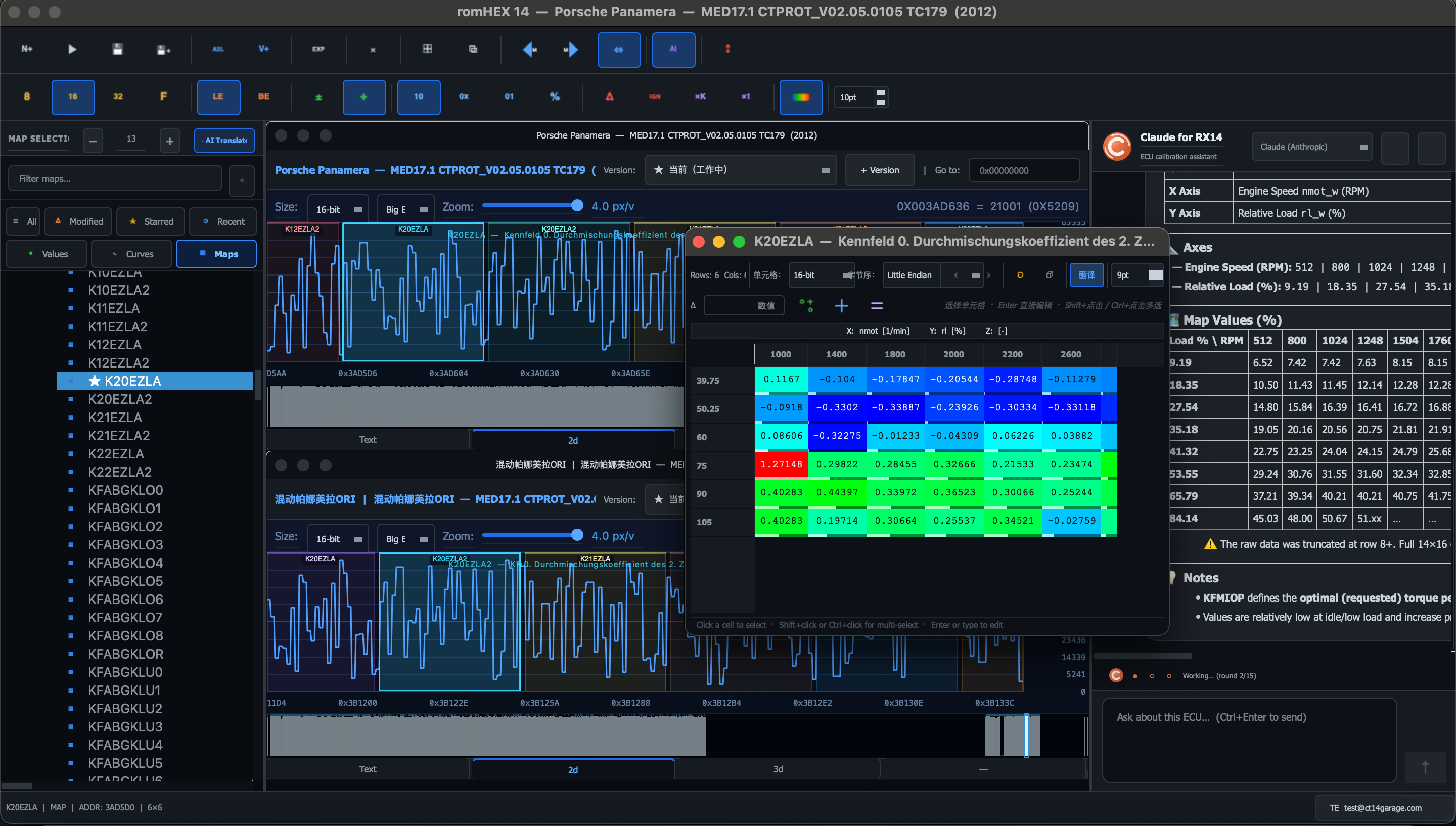Click the ×K multiplier icon
The image size is (1456, 826).
pyautogui.click(x=700, y=97)
